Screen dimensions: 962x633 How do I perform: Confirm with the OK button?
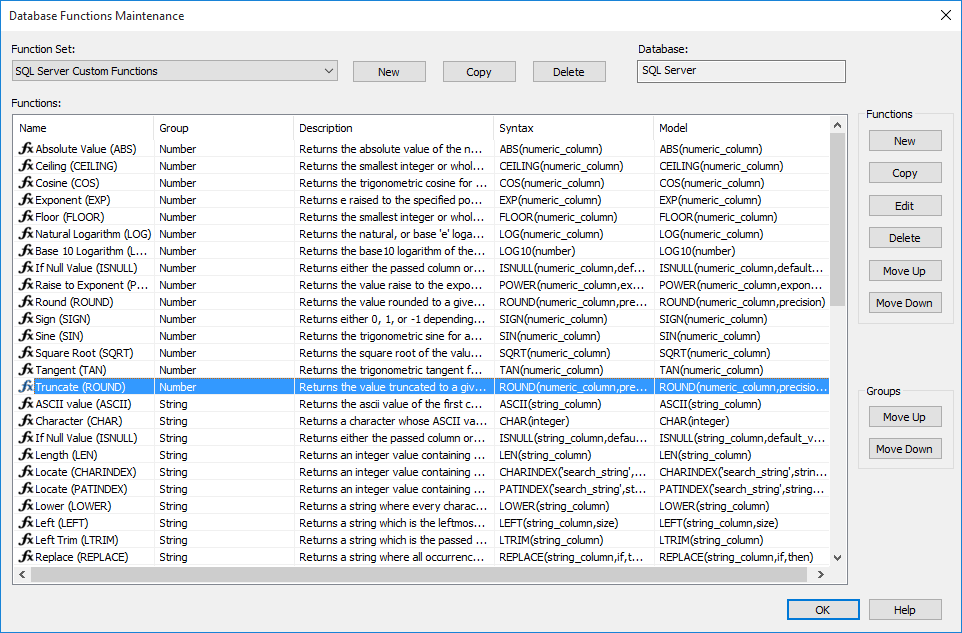pyautogui.click(x=823, y=610)
